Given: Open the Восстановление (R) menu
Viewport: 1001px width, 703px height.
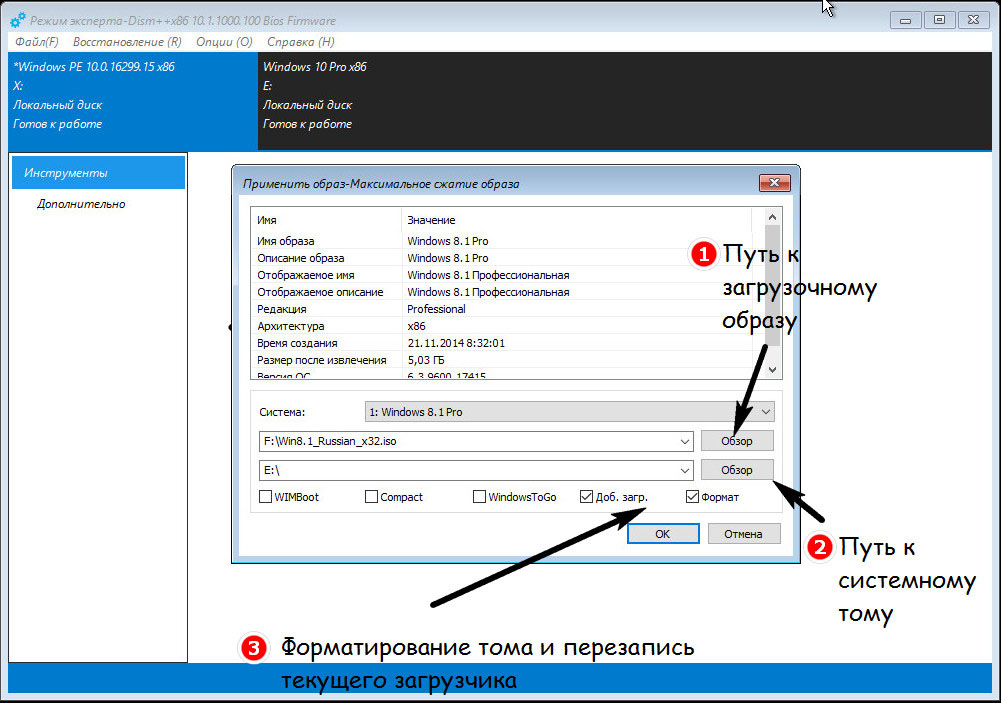Looking at the screenshot, I should pos(127,42).
